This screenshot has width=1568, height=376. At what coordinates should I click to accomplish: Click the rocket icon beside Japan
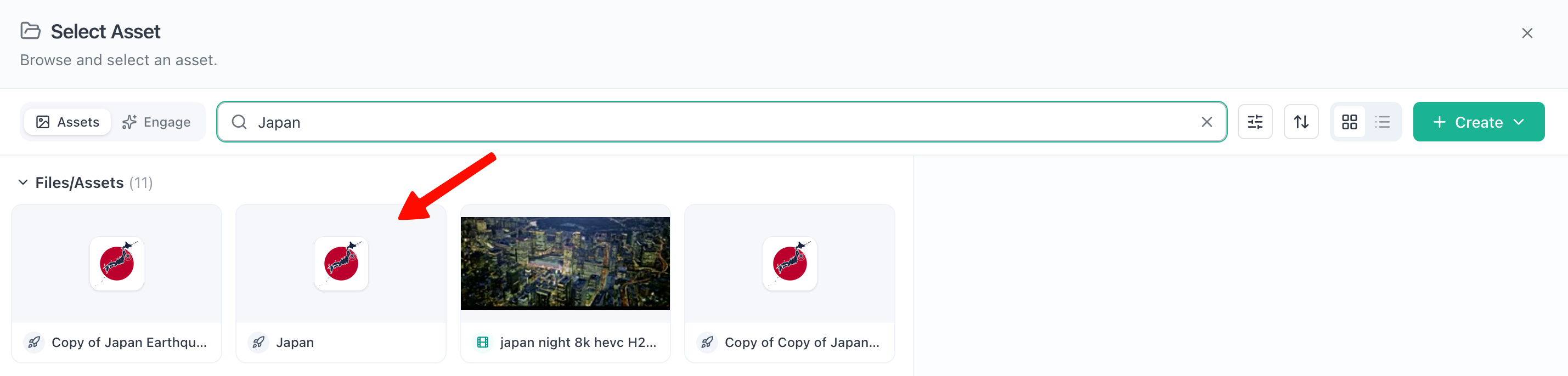click(258, 342)
